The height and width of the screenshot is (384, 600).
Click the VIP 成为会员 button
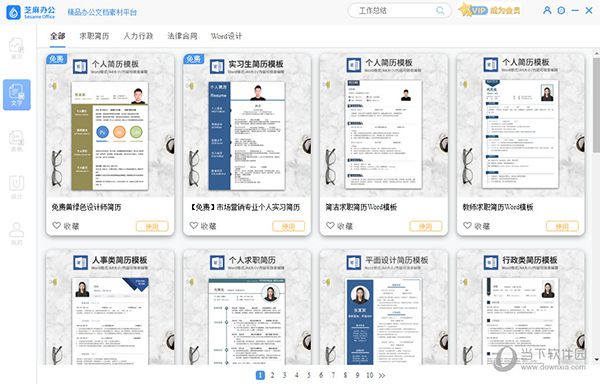[490, 10]
